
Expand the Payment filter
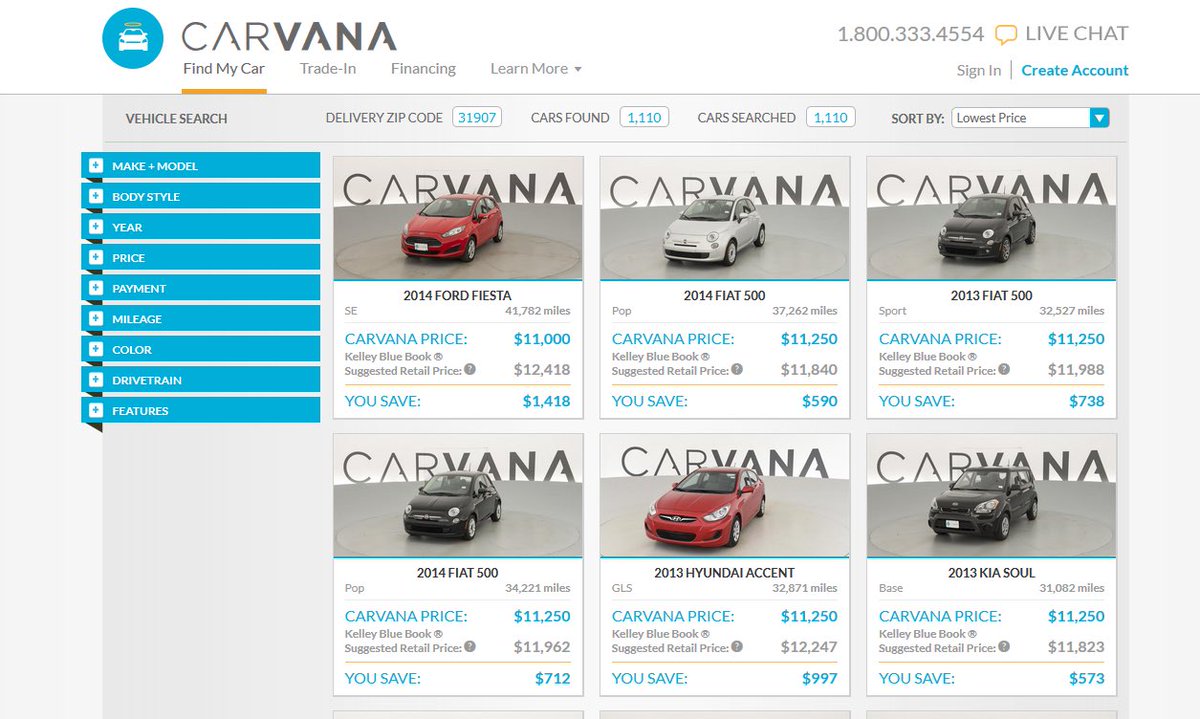[200, 288]
